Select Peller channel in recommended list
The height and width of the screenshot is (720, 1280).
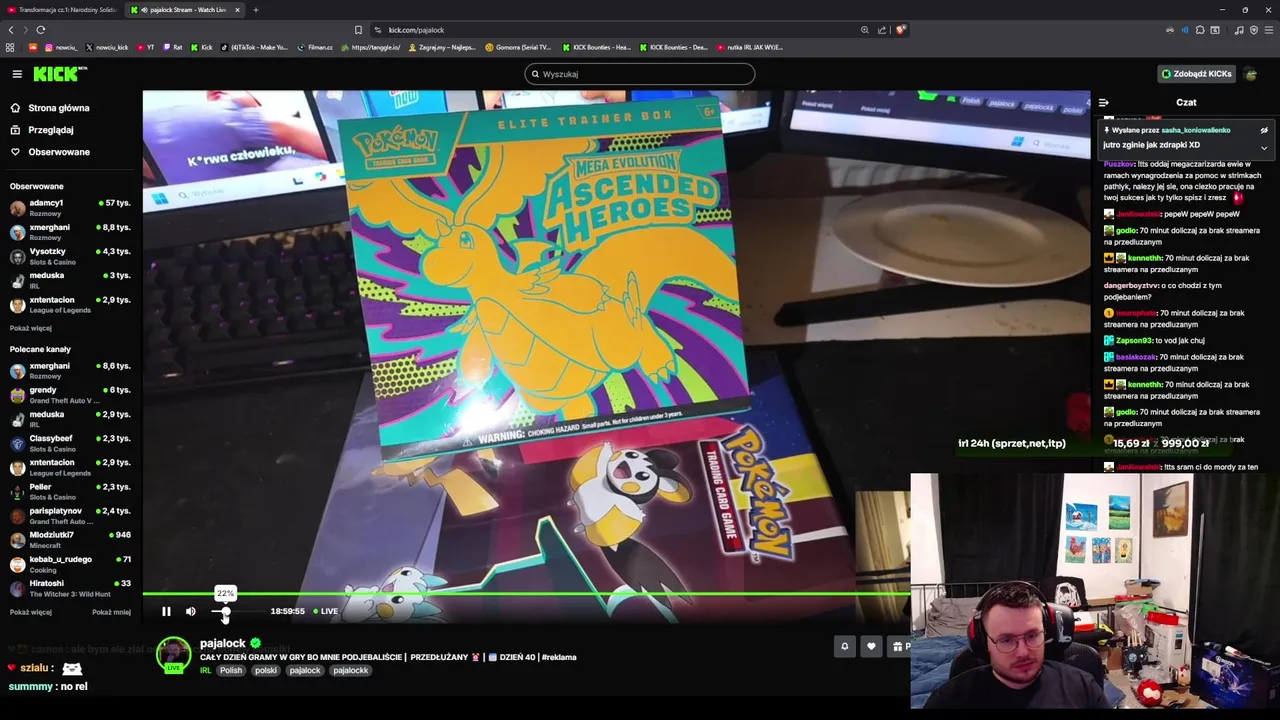tap(70, 491)
